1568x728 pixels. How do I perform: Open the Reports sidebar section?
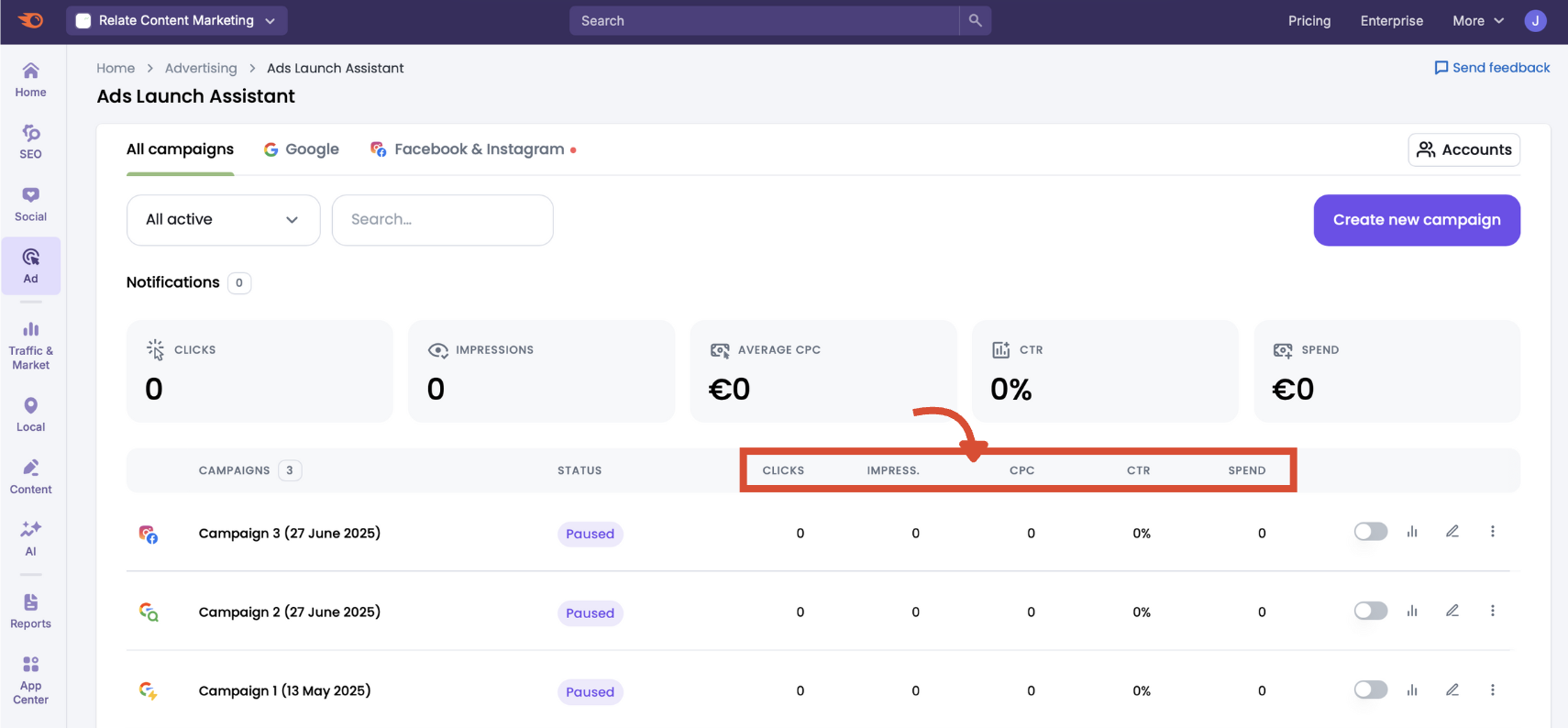coord(30,612)
